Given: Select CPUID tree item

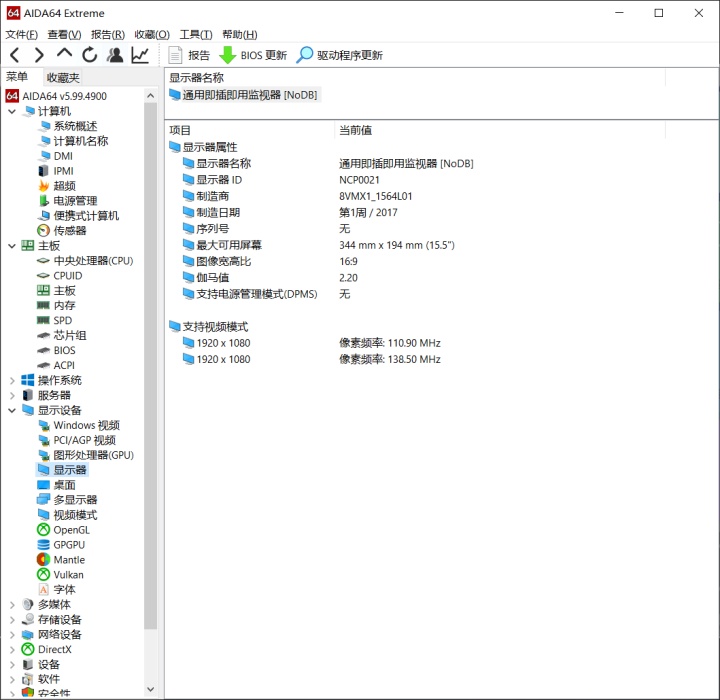Looking at the screenshot, I should [x=60, y=276].
